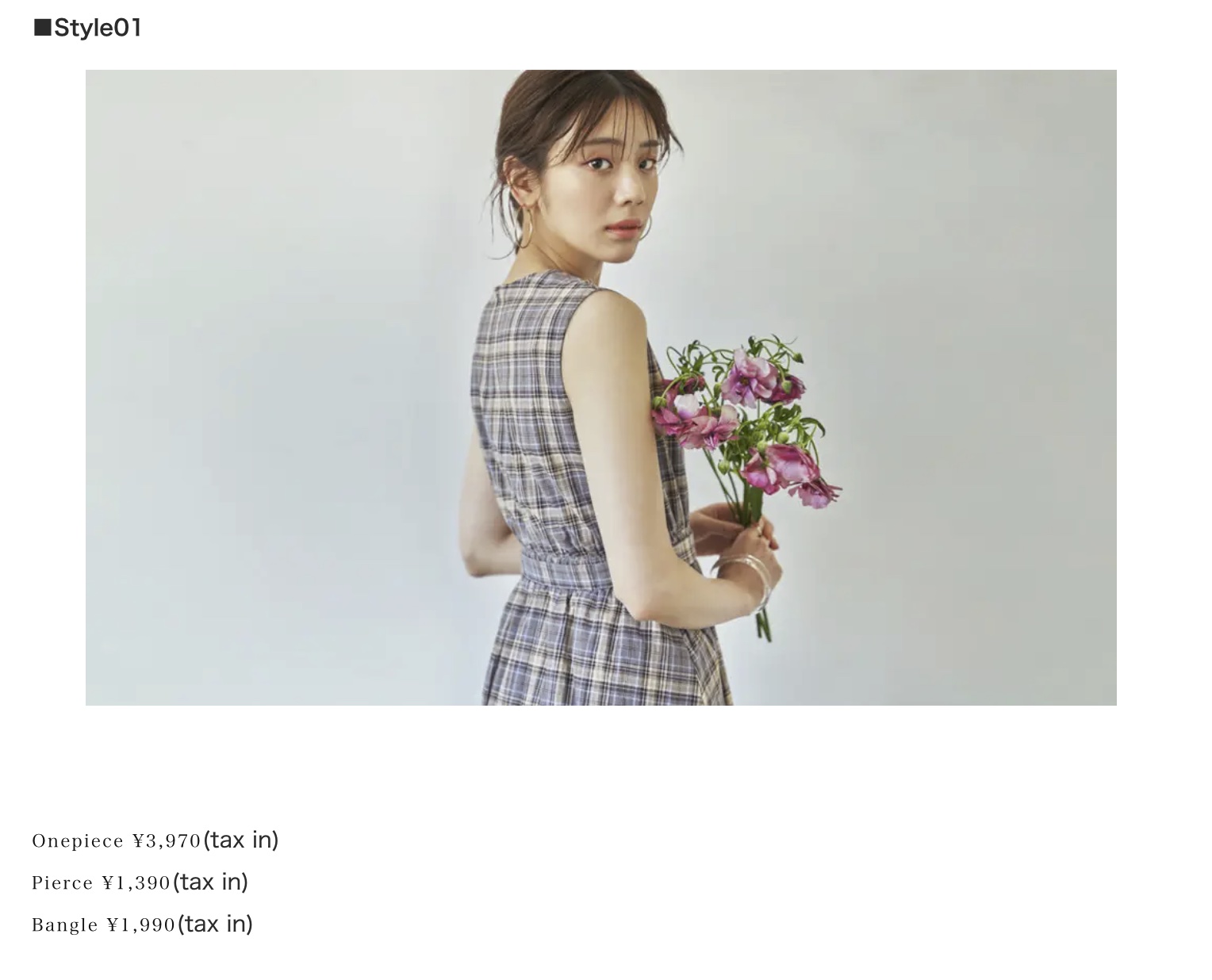The width and height of the screenshot is (1212, 980).
Task: Select the ¥1,990 price
Action: click(141, 924)
